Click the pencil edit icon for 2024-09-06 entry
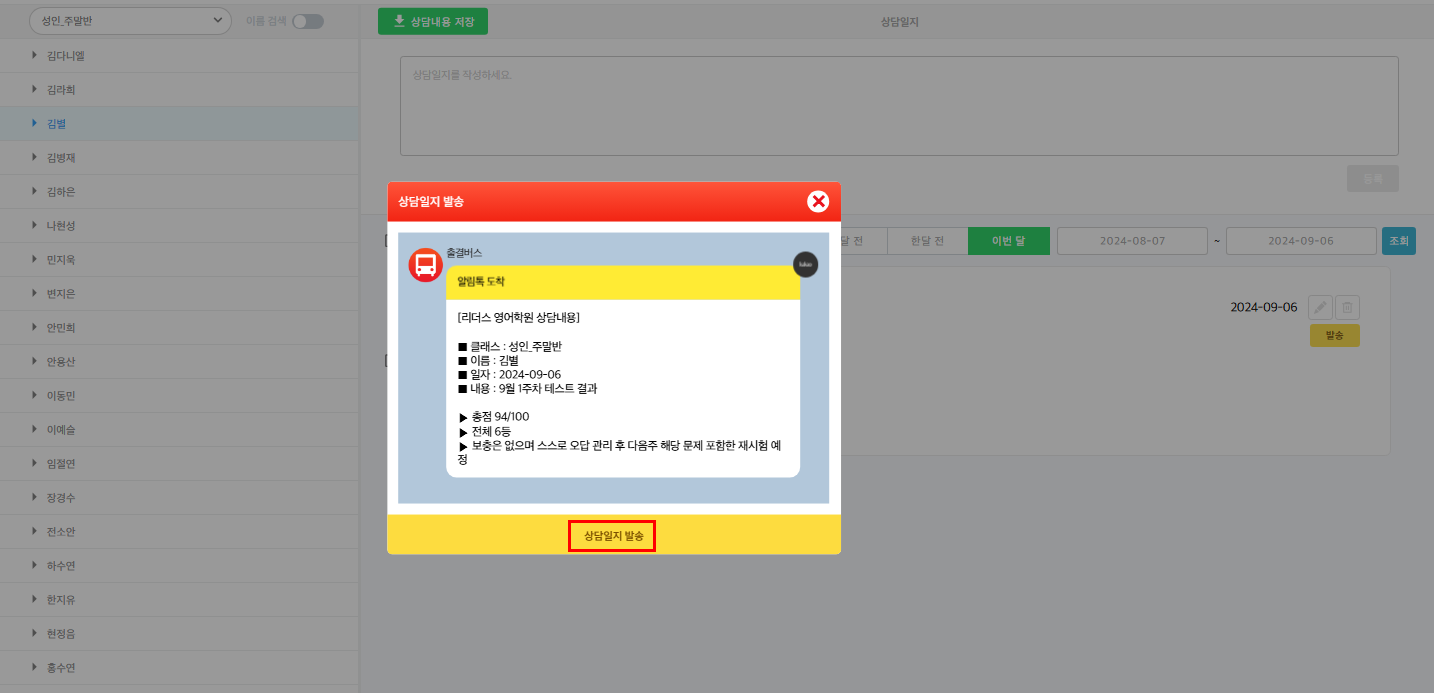This screenshot has width=1434, height=693. (x=1320, y=308)
